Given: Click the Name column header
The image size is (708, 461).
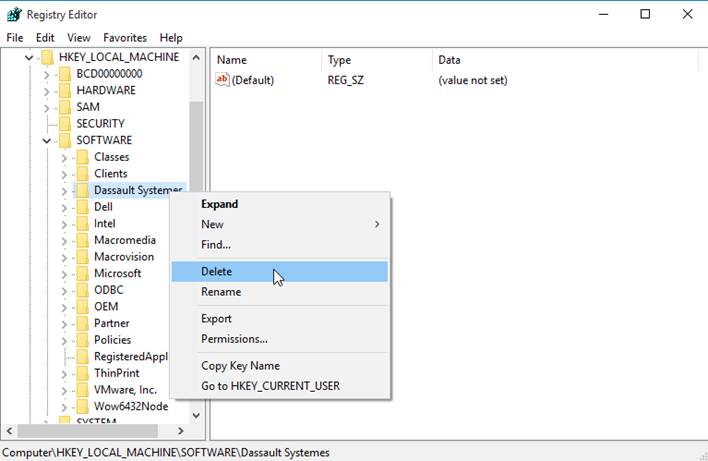Looking at the screenshot, I should point(267,60).
